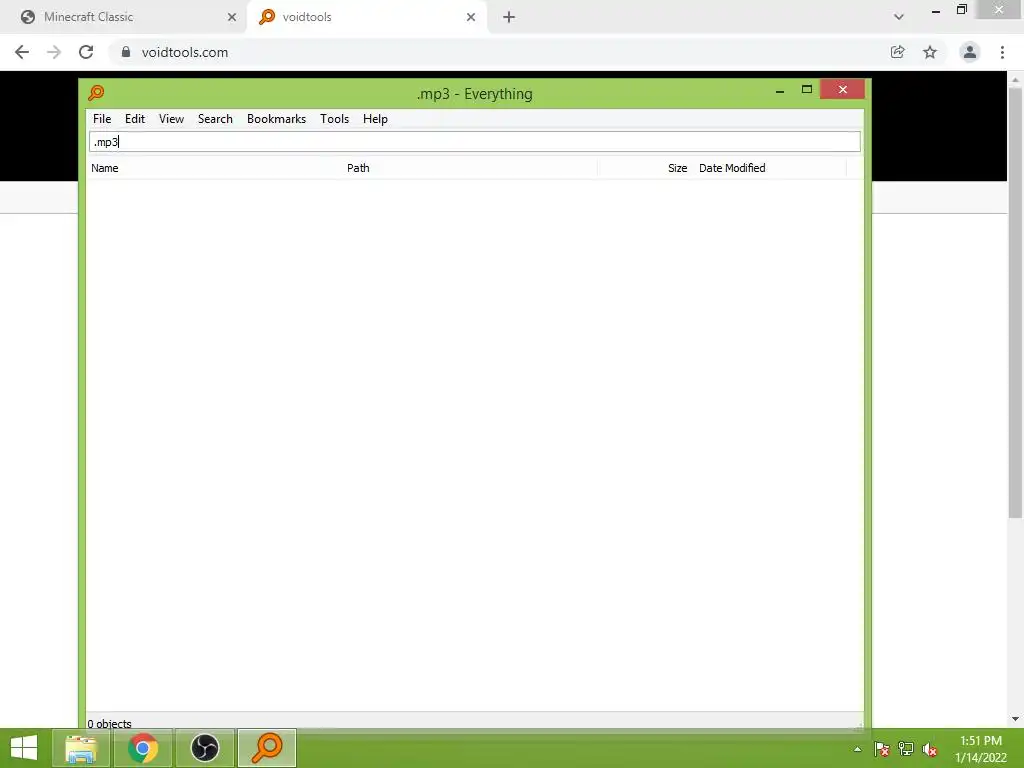The image size is (1024, 768).
Task: Select Everything app in taskbar
Action: click(x=267, y=748)
